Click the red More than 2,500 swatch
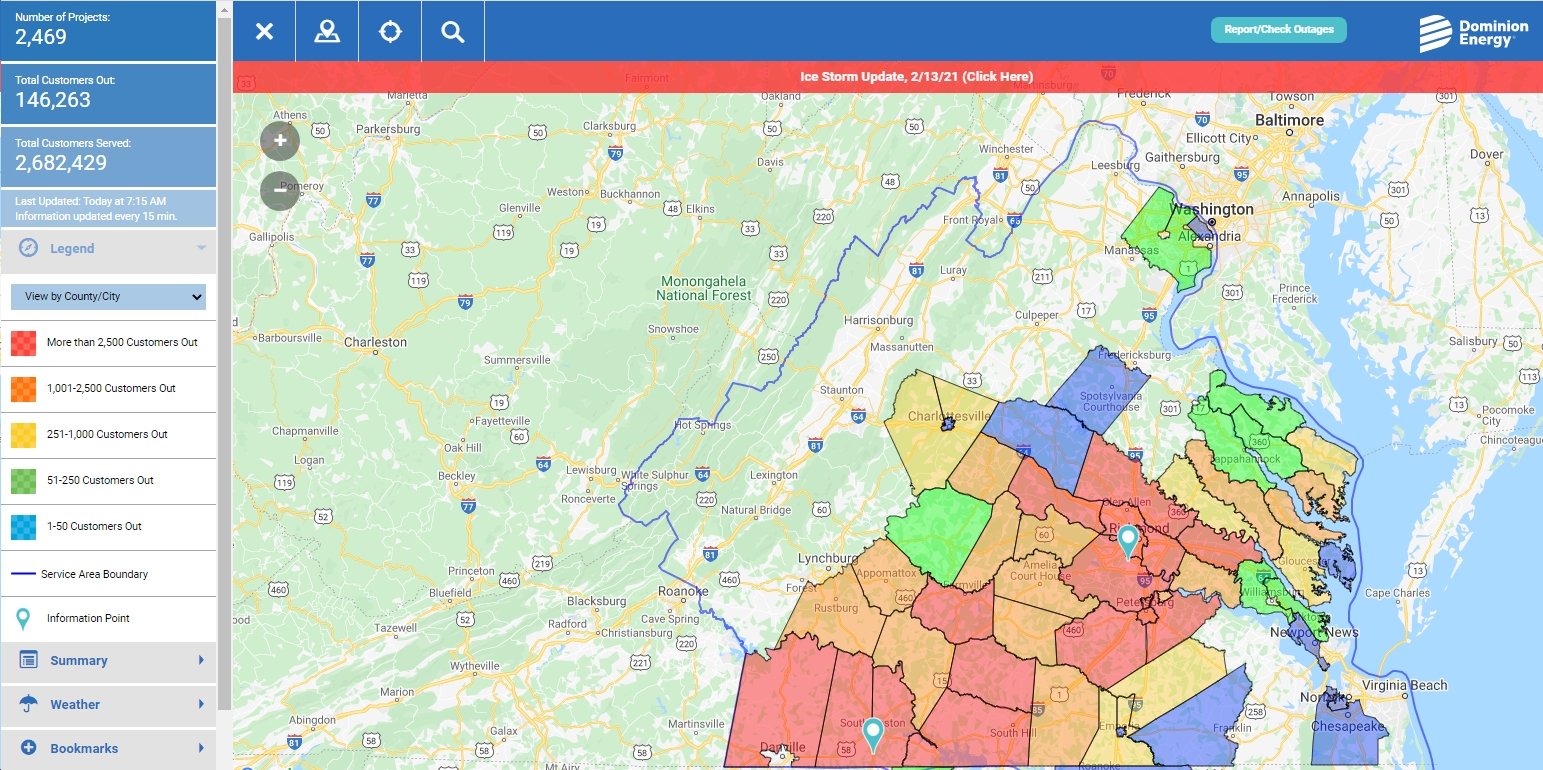 (23, 343)
